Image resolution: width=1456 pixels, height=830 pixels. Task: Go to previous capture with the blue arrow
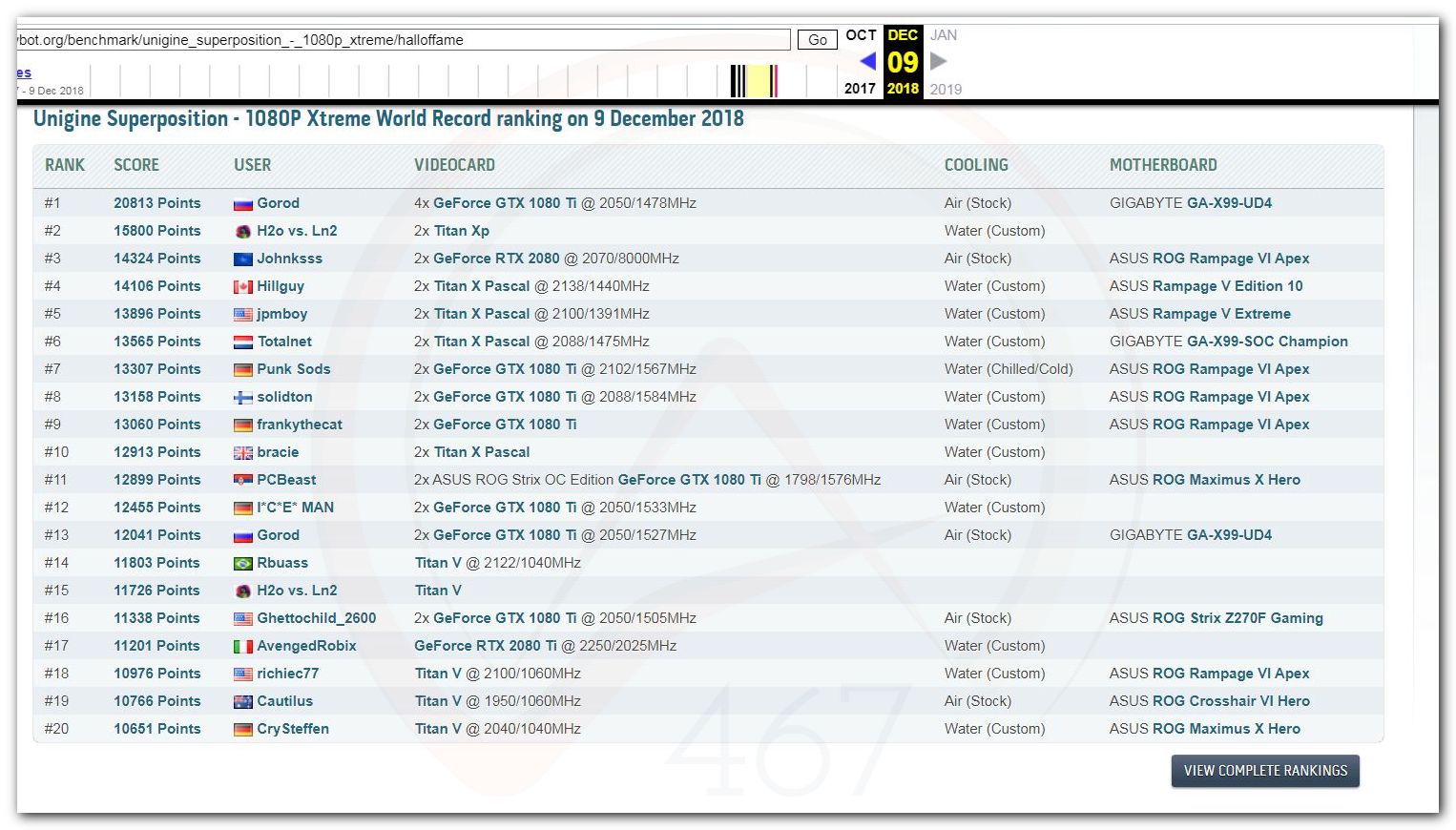coord(867,61)
